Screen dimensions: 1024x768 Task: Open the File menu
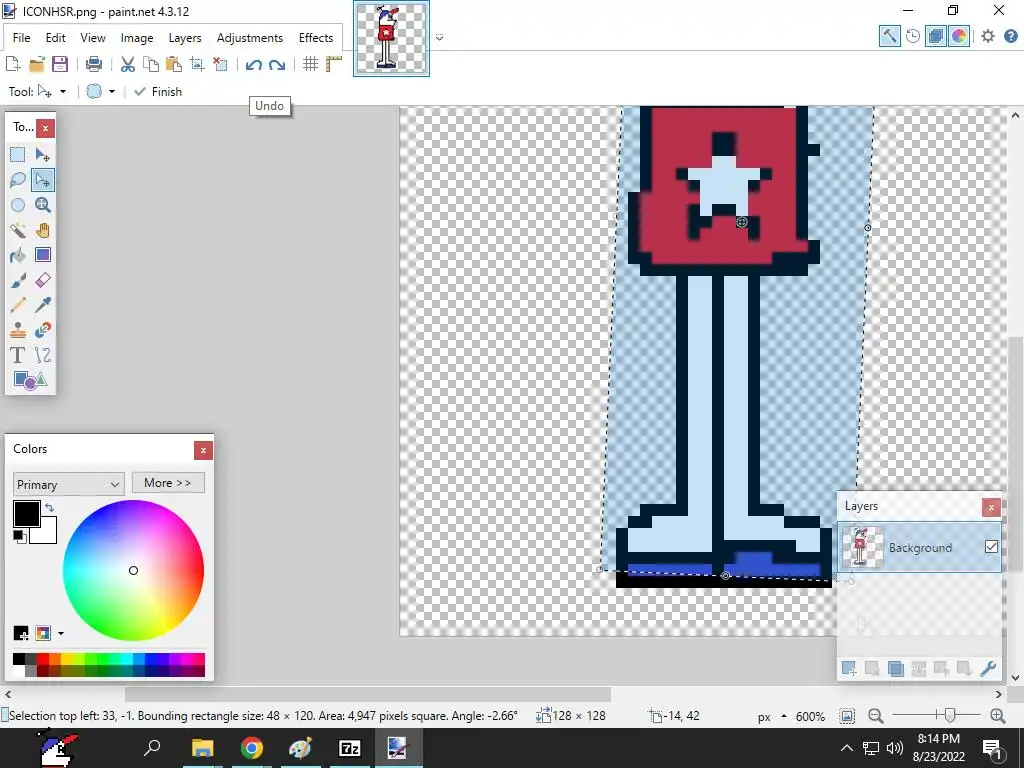(22, 38)
